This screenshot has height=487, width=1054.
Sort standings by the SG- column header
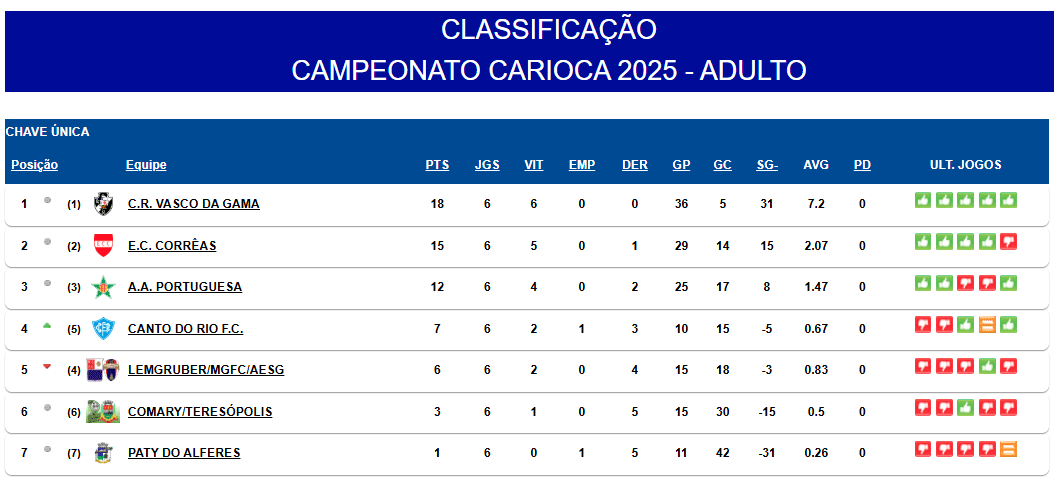[x=767, y=165]
